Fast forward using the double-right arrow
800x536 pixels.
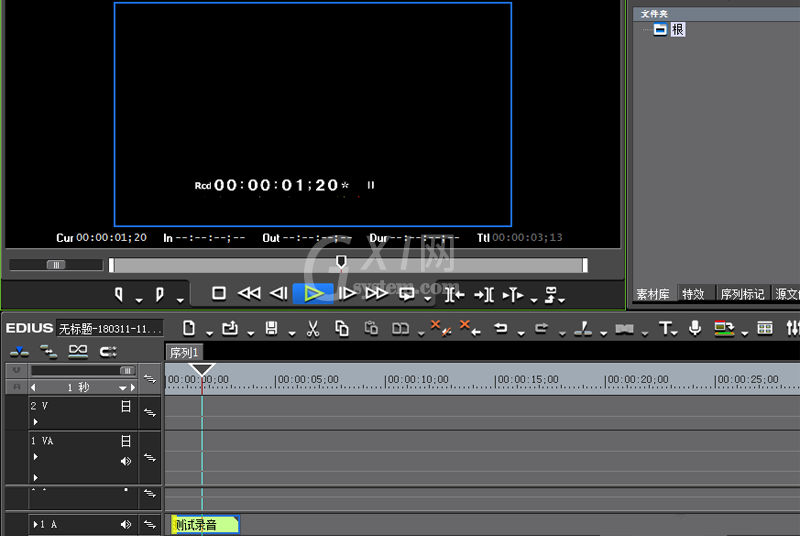[377, 294]
